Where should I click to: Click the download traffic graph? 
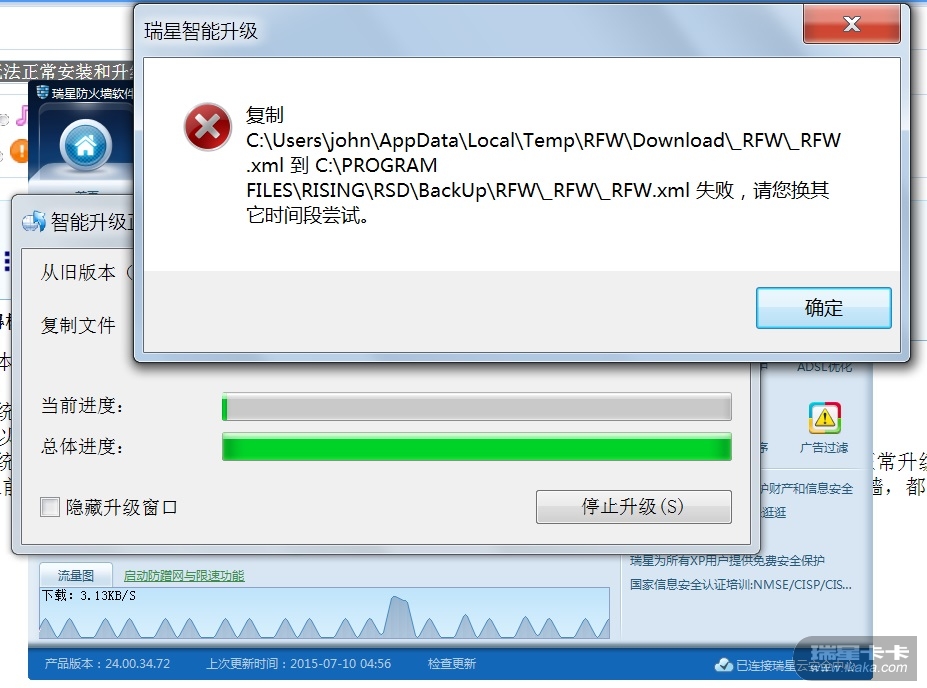(x=325, y=613)
